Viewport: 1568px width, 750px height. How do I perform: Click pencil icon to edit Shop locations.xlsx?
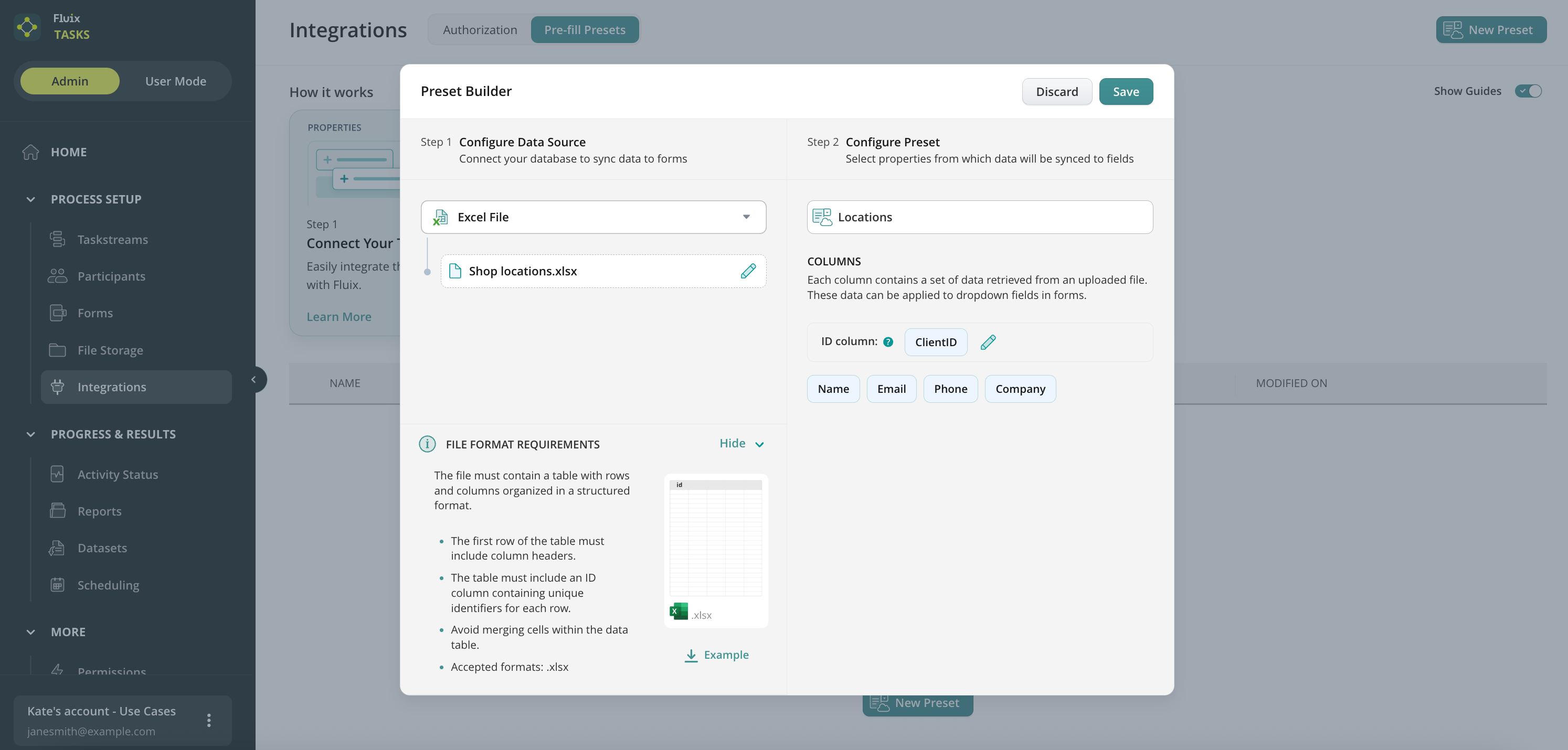click(748, 271)
